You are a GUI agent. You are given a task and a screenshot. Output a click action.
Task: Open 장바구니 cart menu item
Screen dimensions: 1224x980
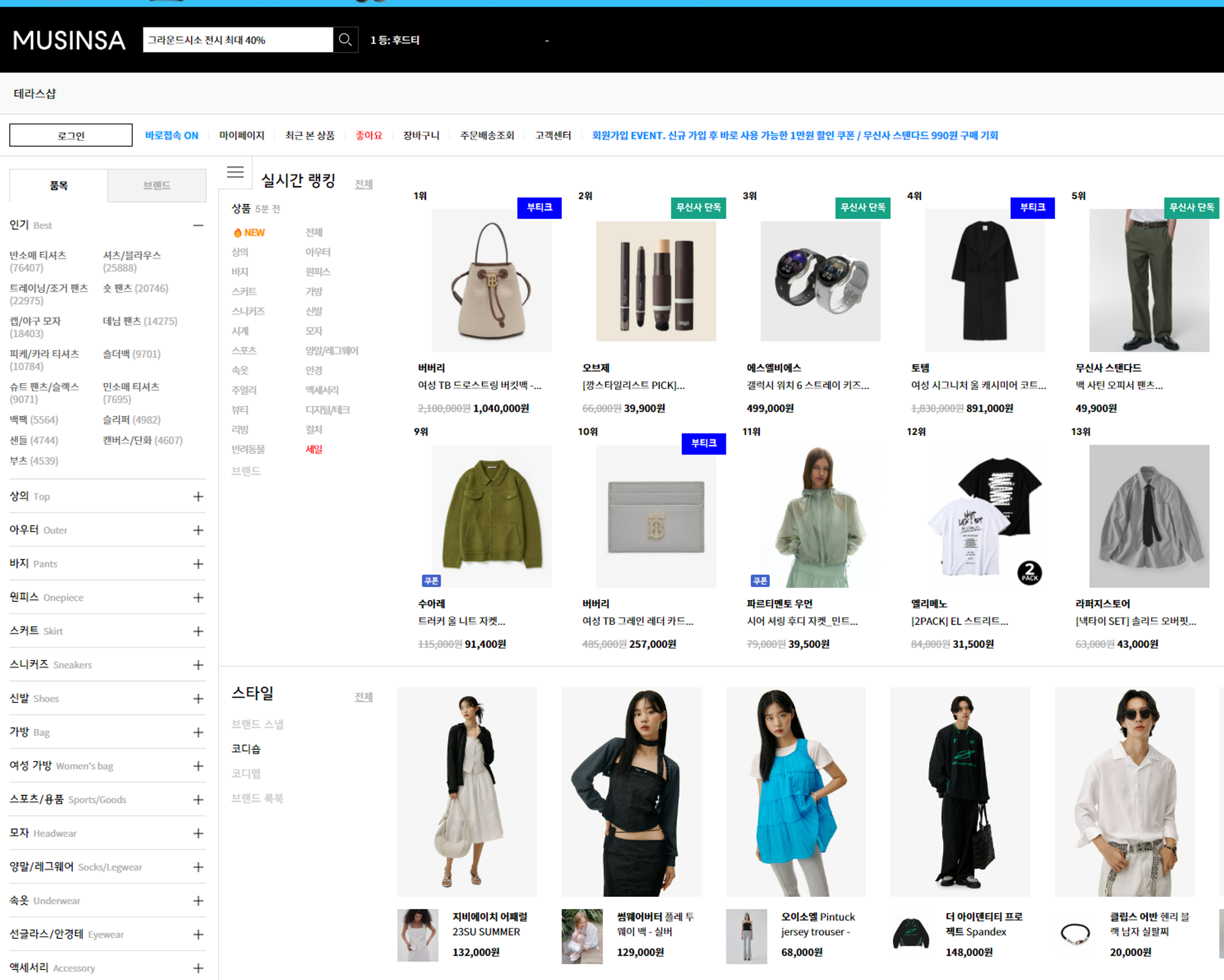click(x=421, y=135)
